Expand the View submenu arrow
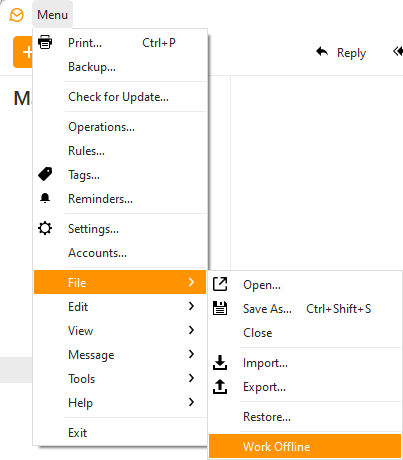The height and width of the screenshot is (460, 403). 191,330
